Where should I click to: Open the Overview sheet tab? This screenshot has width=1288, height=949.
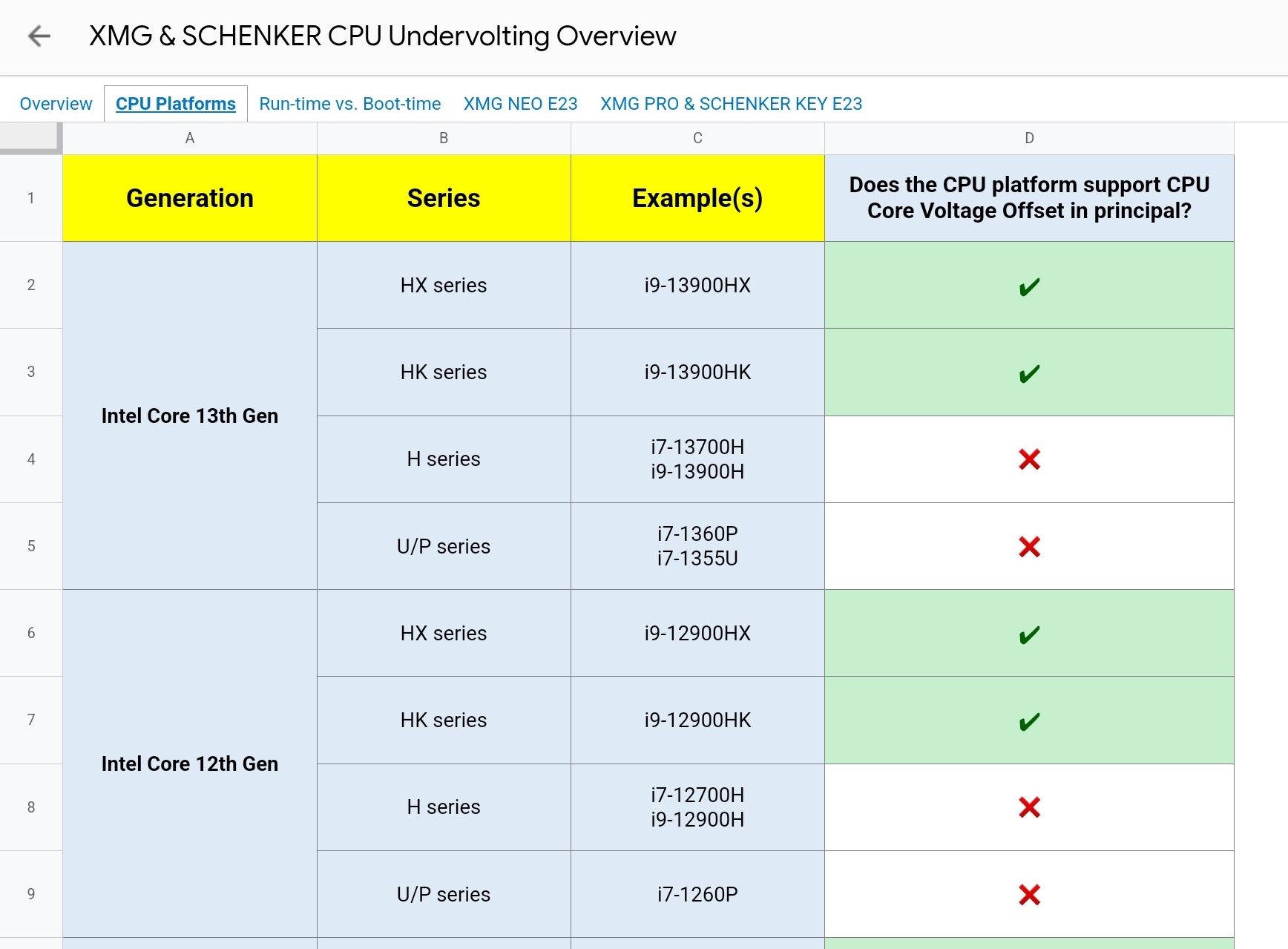coord(56,104)
